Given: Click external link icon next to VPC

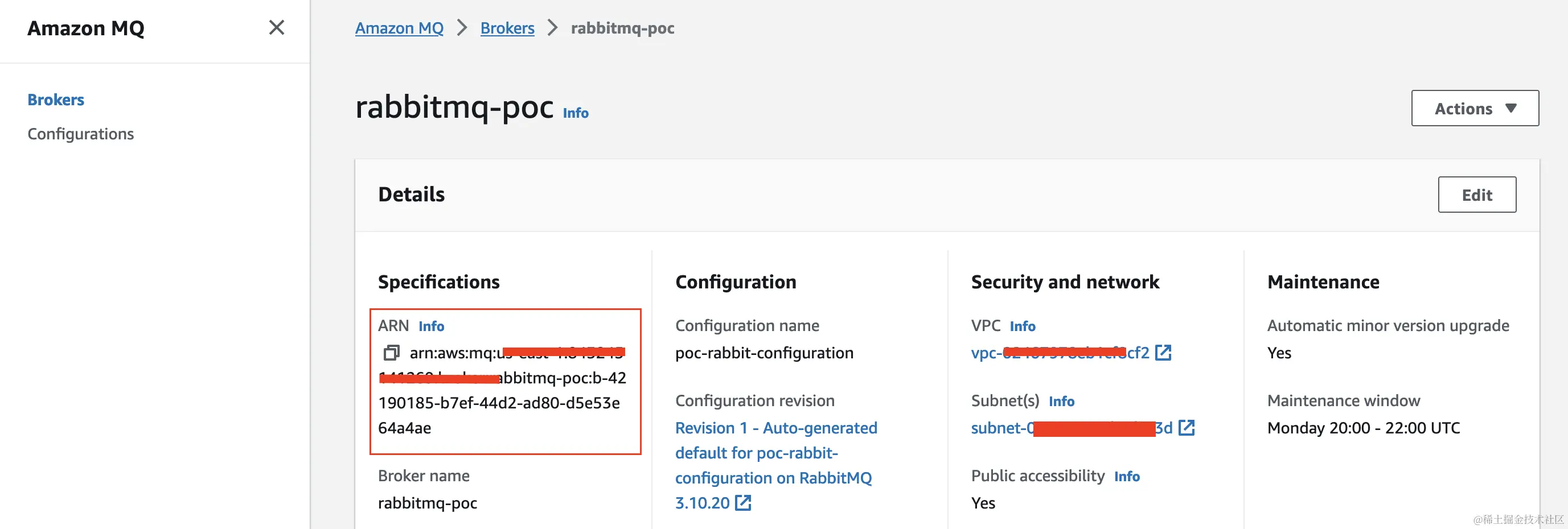Looking at the screenshot, I should click(1163, 353).
